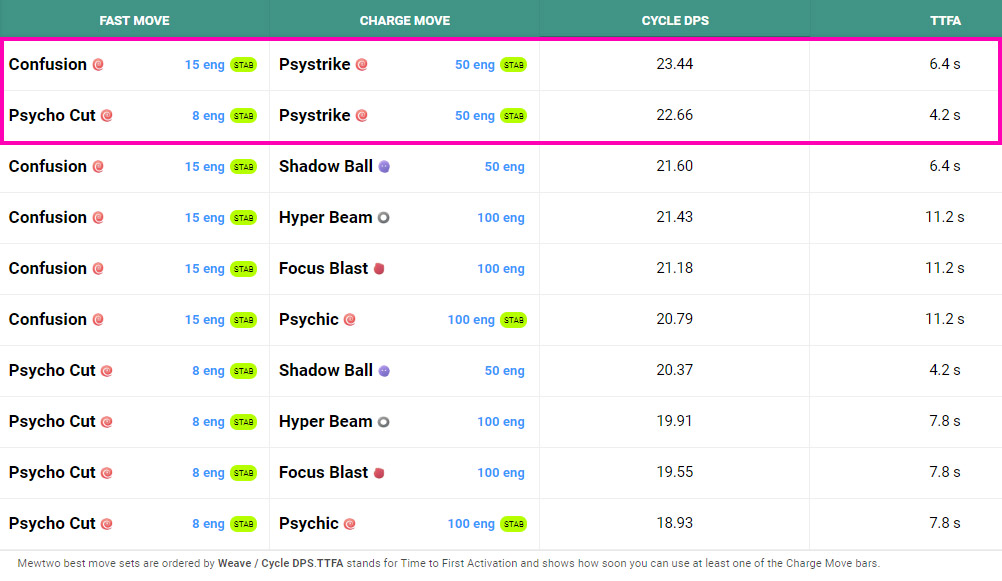The width and height of the screenshot is (1002, 581).
Task: Click psychic icon beside Confusion in 21.60 row
Action: (x=98, y=167)
